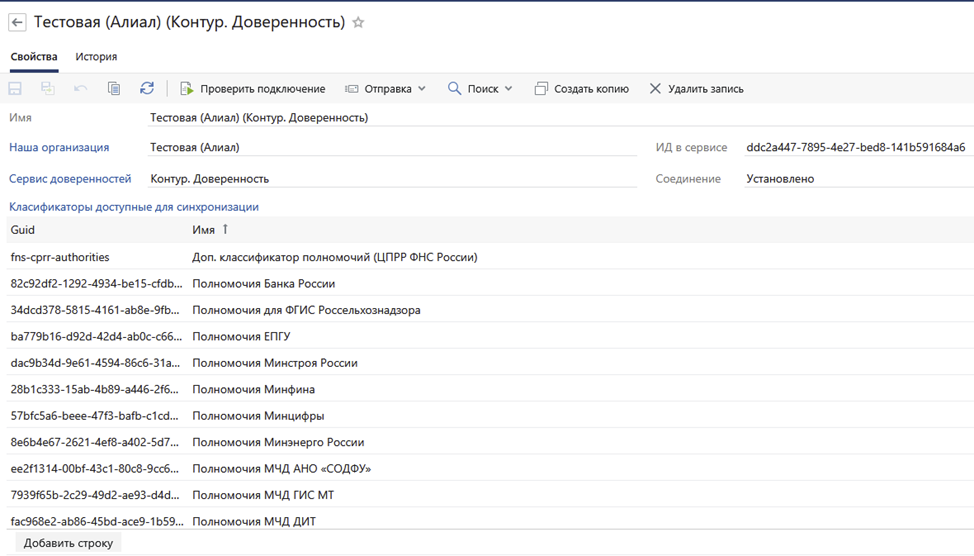Expand the Отправка dropdown
This screenshot has height=556, width=974.
[386, 89]
